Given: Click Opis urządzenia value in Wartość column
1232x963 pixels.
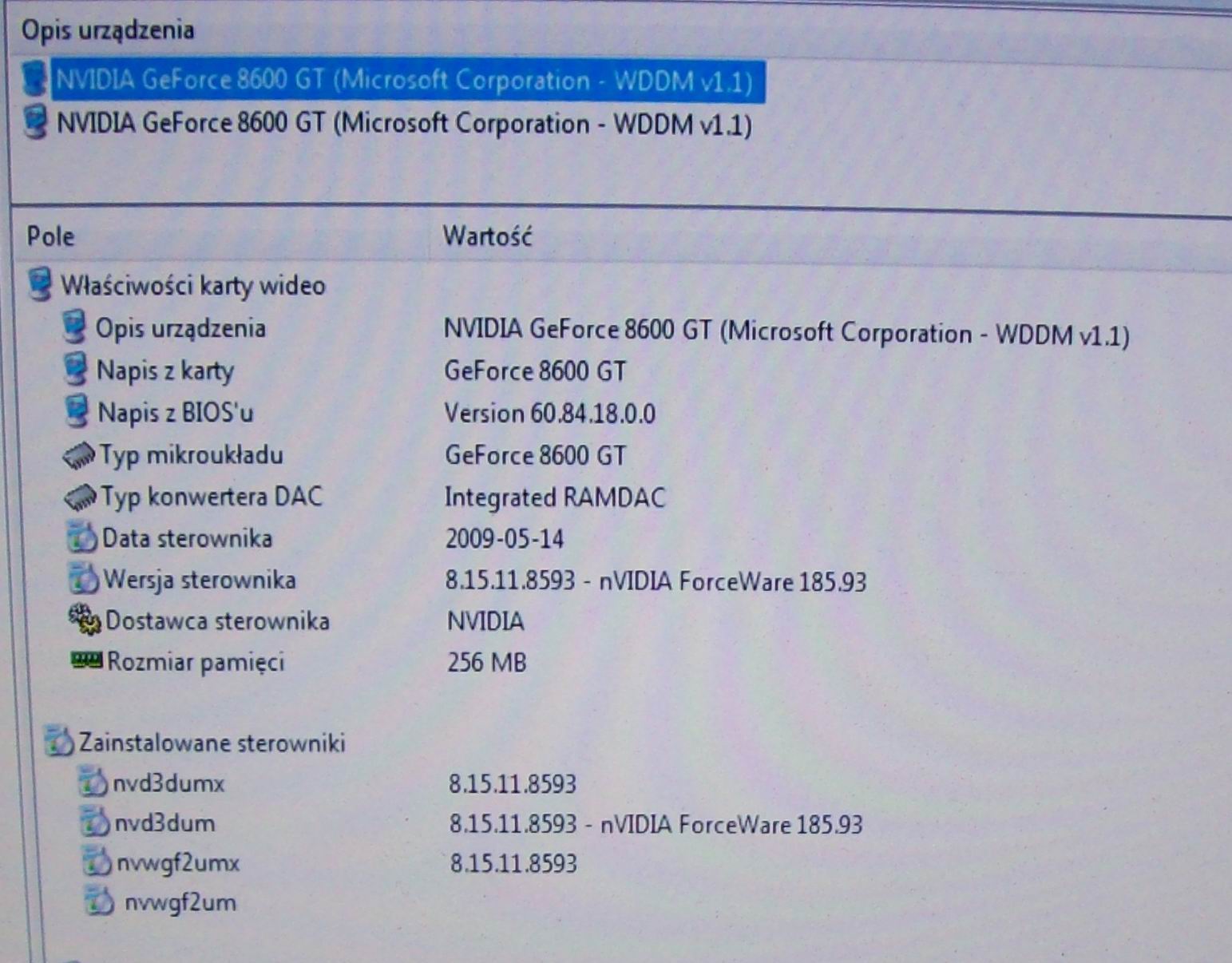Looking at the screenshot, I should tap(787, 332).
